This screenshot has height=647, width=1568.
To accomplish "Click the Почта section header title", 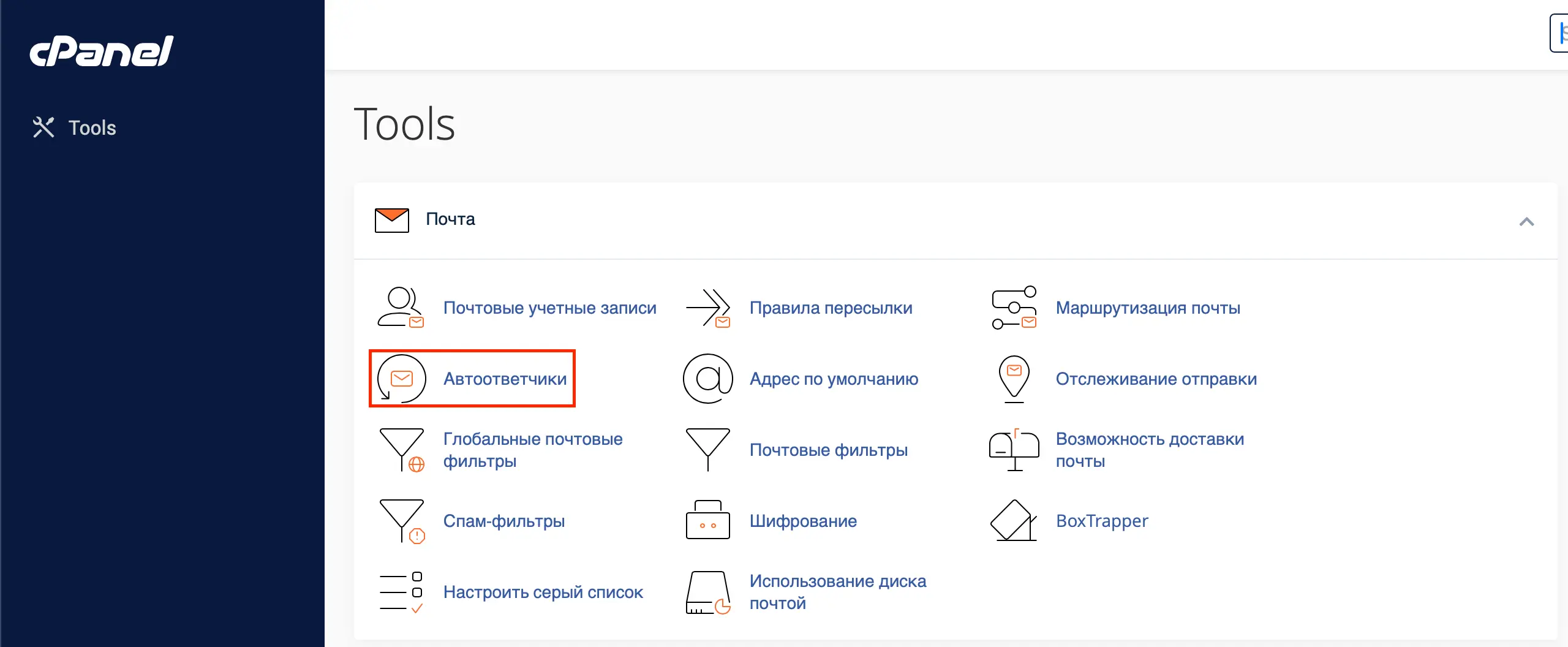I will click(450, 219).
